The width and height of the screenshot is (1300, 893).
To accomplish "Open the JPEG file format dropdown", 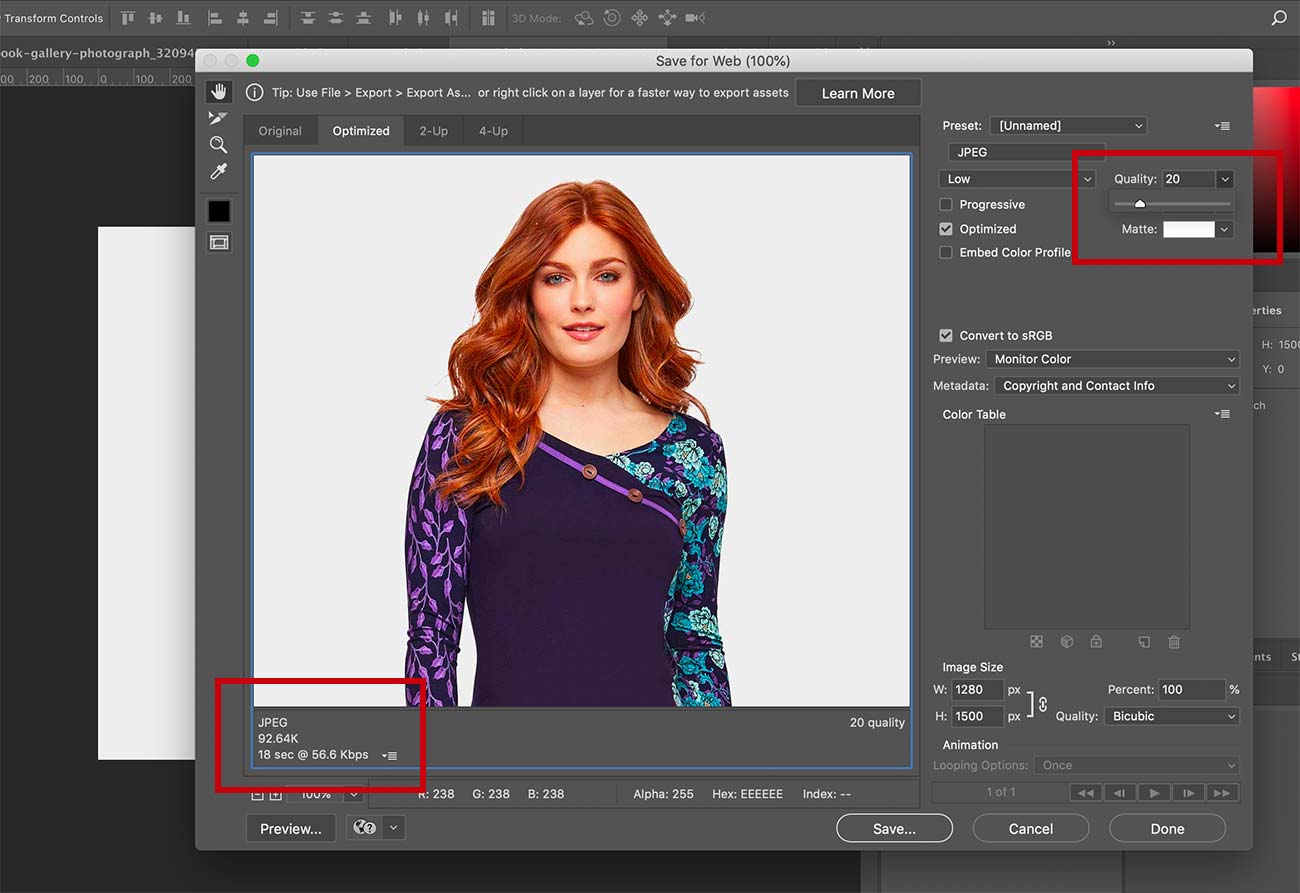I will (1026, 153).
